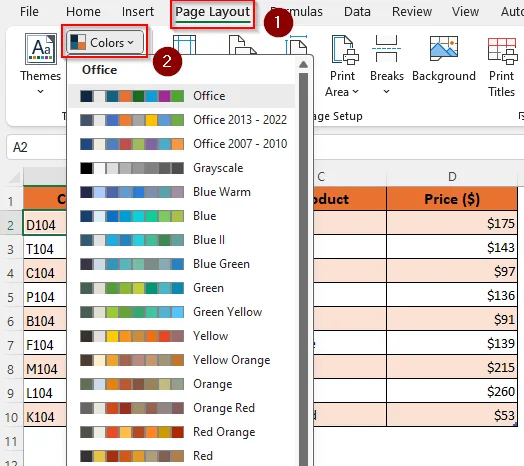The width and height of the screenshot is (524, 466).
Task: Click the $143 price cell
Action: 452,247
